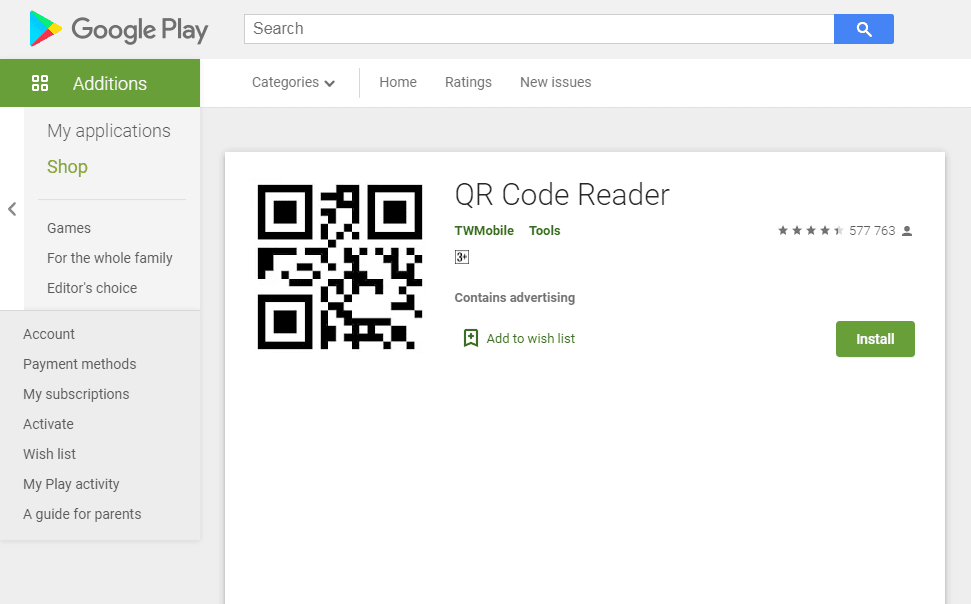Viewport: 971px width, 604px height.
Task: Focus the Search input field
Action: [539, 29]
